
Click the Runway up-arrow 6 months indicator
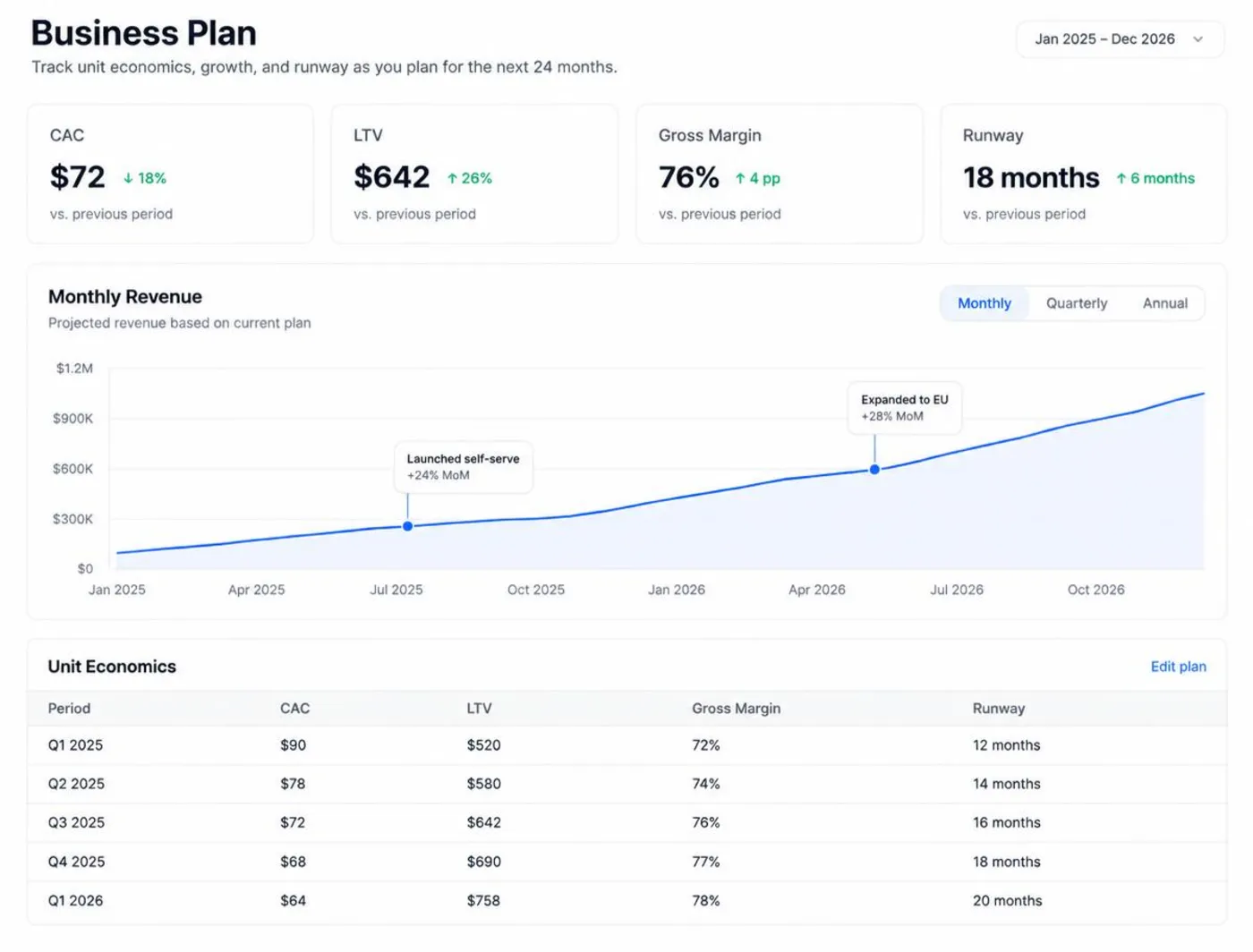click(1155, 178)
